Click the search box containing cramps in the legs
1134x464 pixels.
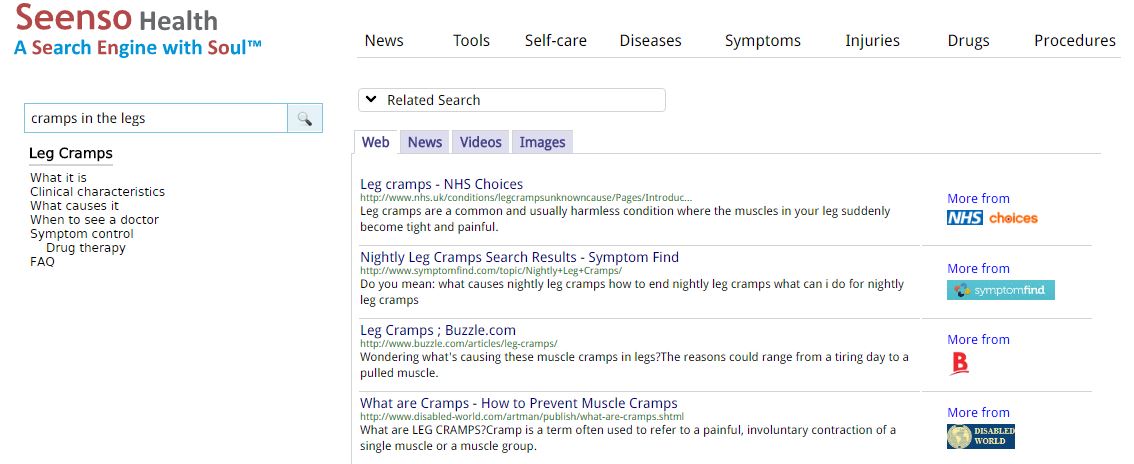click(x=155, y=118)
